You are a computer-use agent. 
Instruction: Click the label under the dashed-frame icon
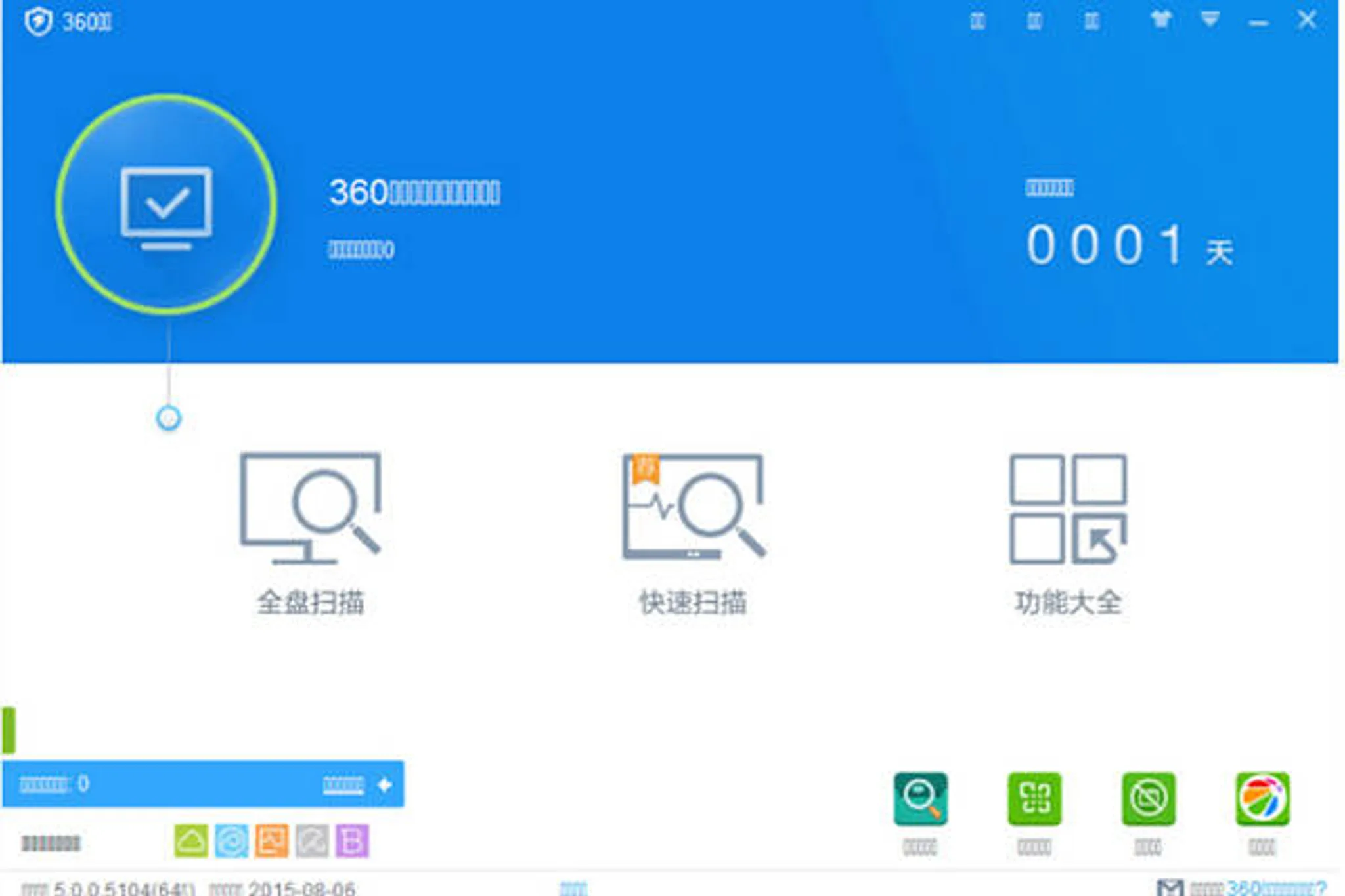[x=1034, y=847]
